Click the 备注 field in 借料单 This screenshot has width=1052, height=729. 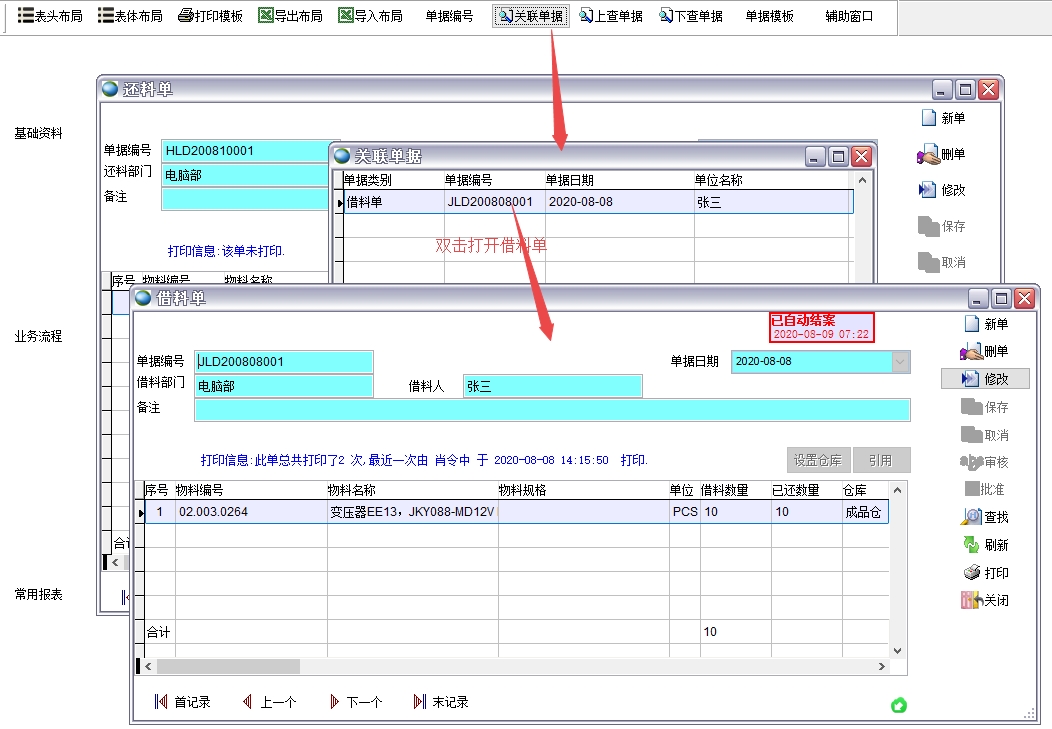click(552, 409)
